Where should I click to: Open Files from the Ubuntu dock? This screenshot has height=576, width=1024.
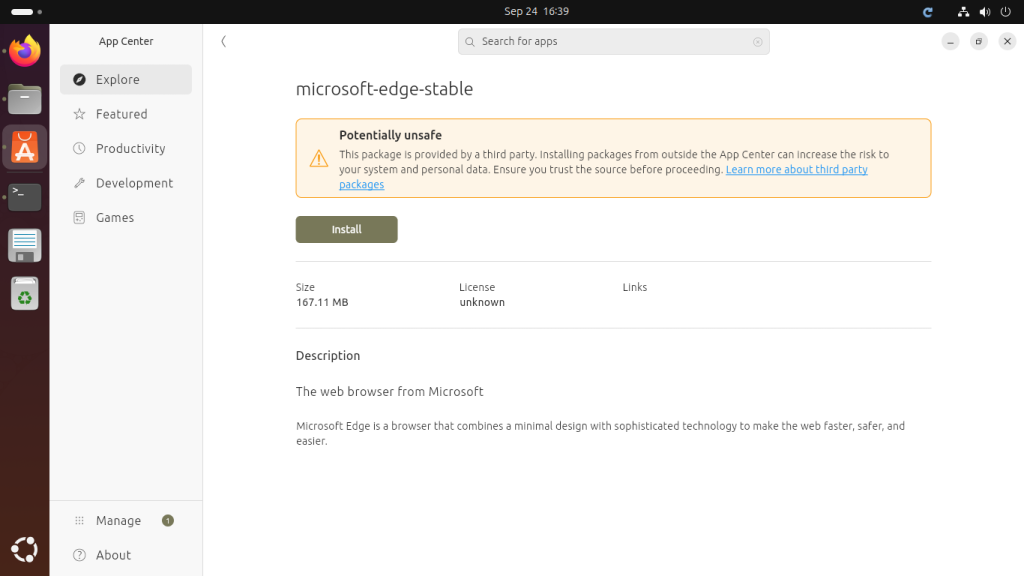tap(25, 99)
